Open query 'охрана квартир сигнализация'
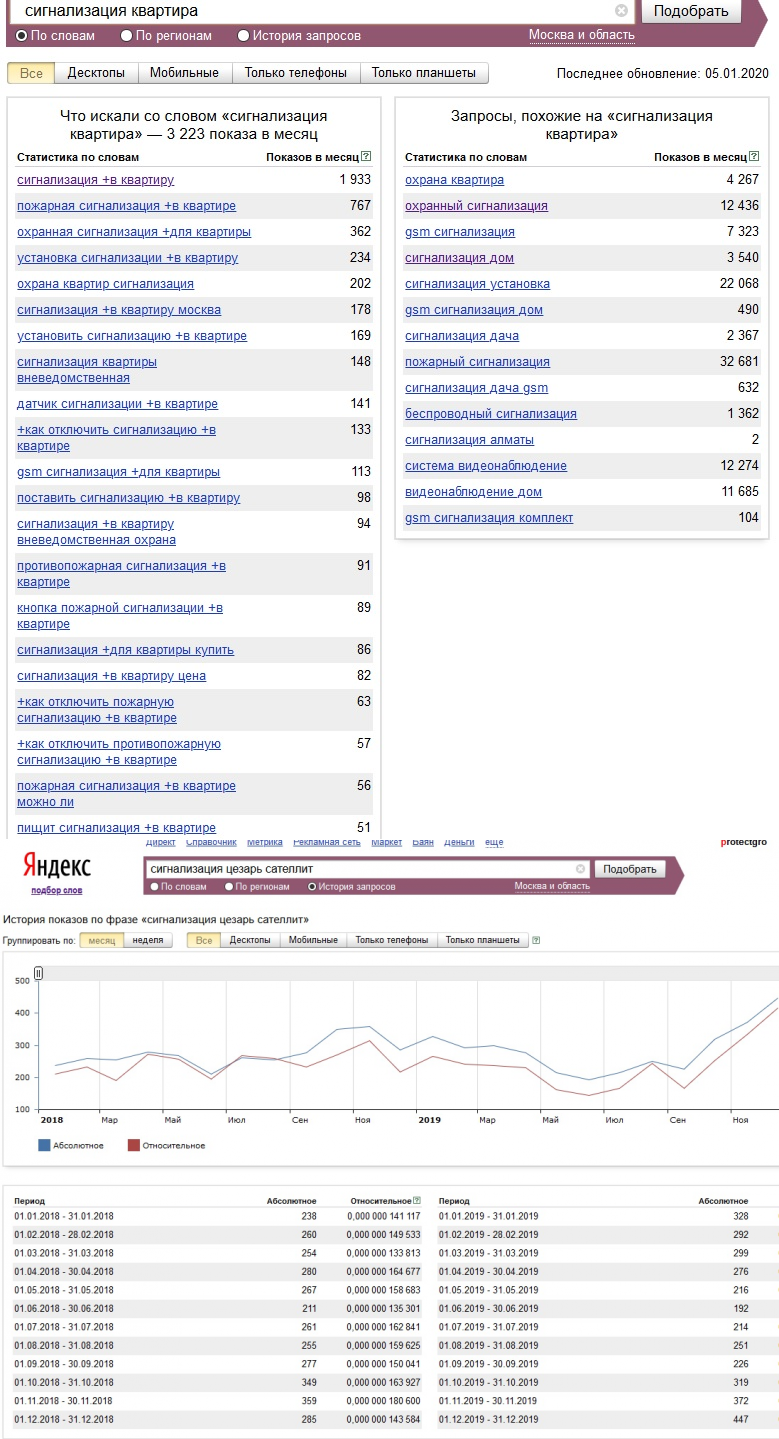The height and width of the screenshot is (1439, 779). pyautogui.click(x=106, y=284)
